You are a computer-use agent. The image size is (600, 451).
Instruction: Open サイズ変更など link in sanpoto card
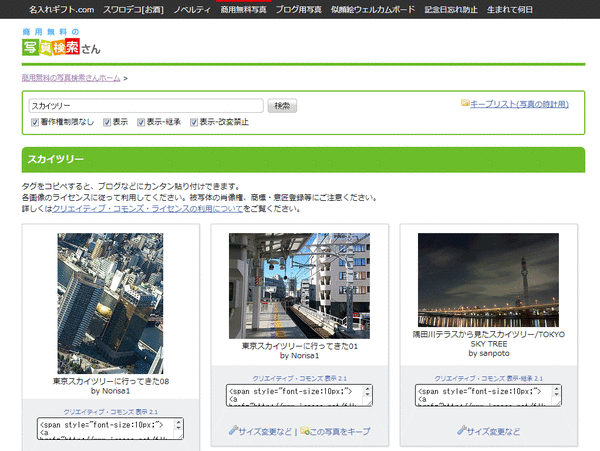pyautogui.click(x=493, y=431)
